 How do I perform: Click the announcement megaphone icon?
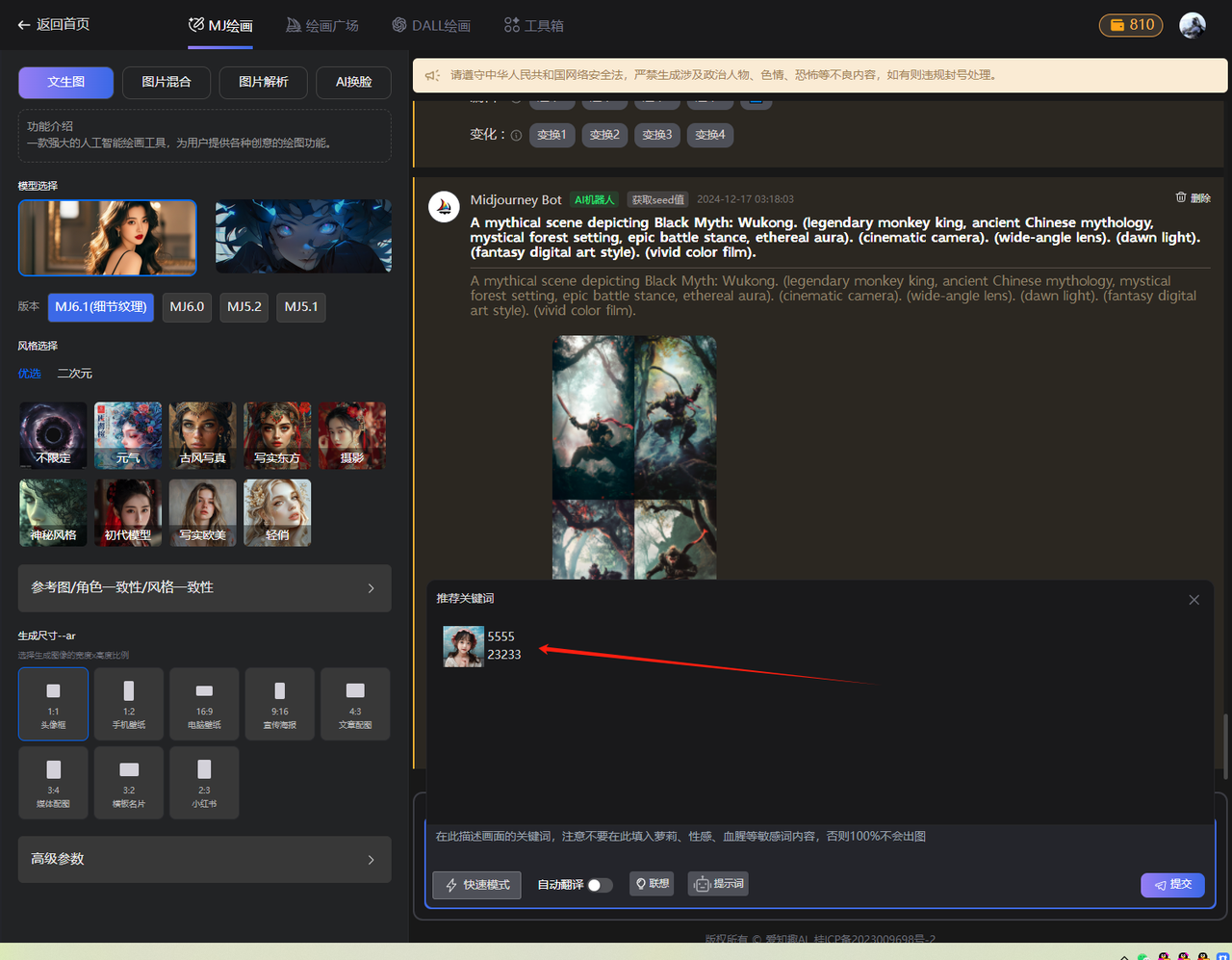432,75
